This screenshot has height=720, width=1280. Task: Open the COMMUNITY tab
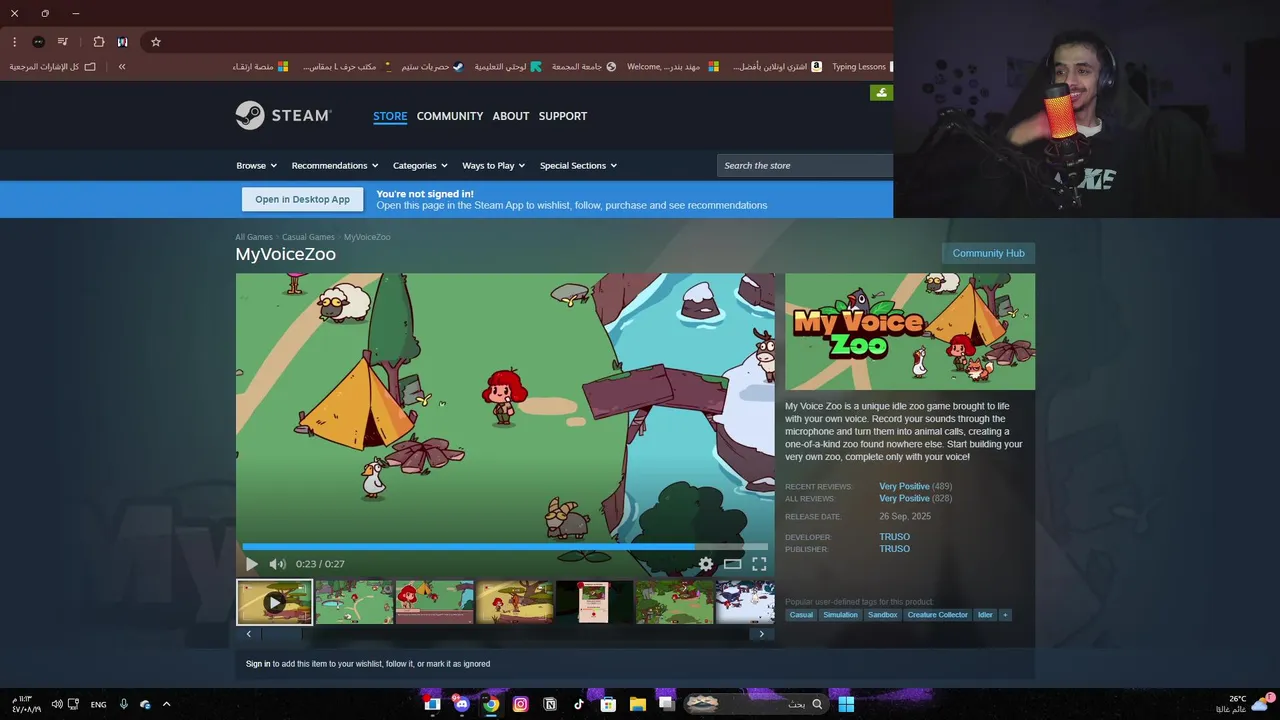tap(450, 116)
